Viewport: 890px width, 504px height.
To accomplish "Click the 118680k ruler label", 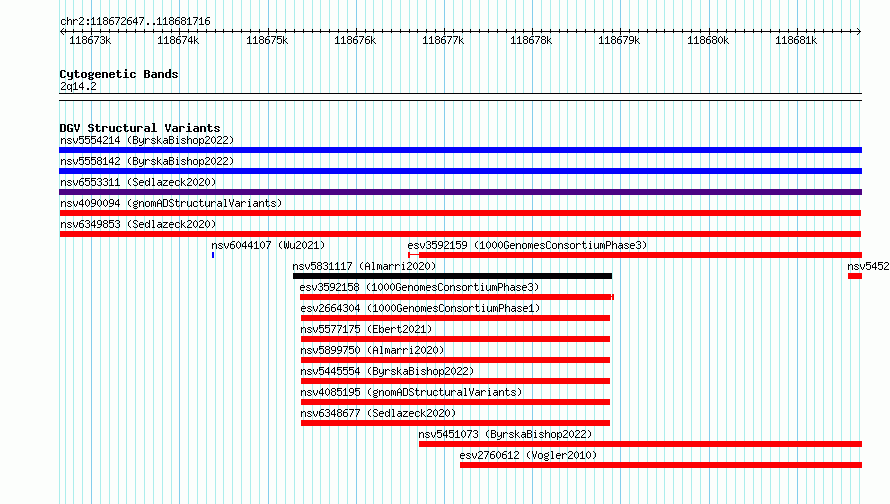I will (x=708, y=40).
